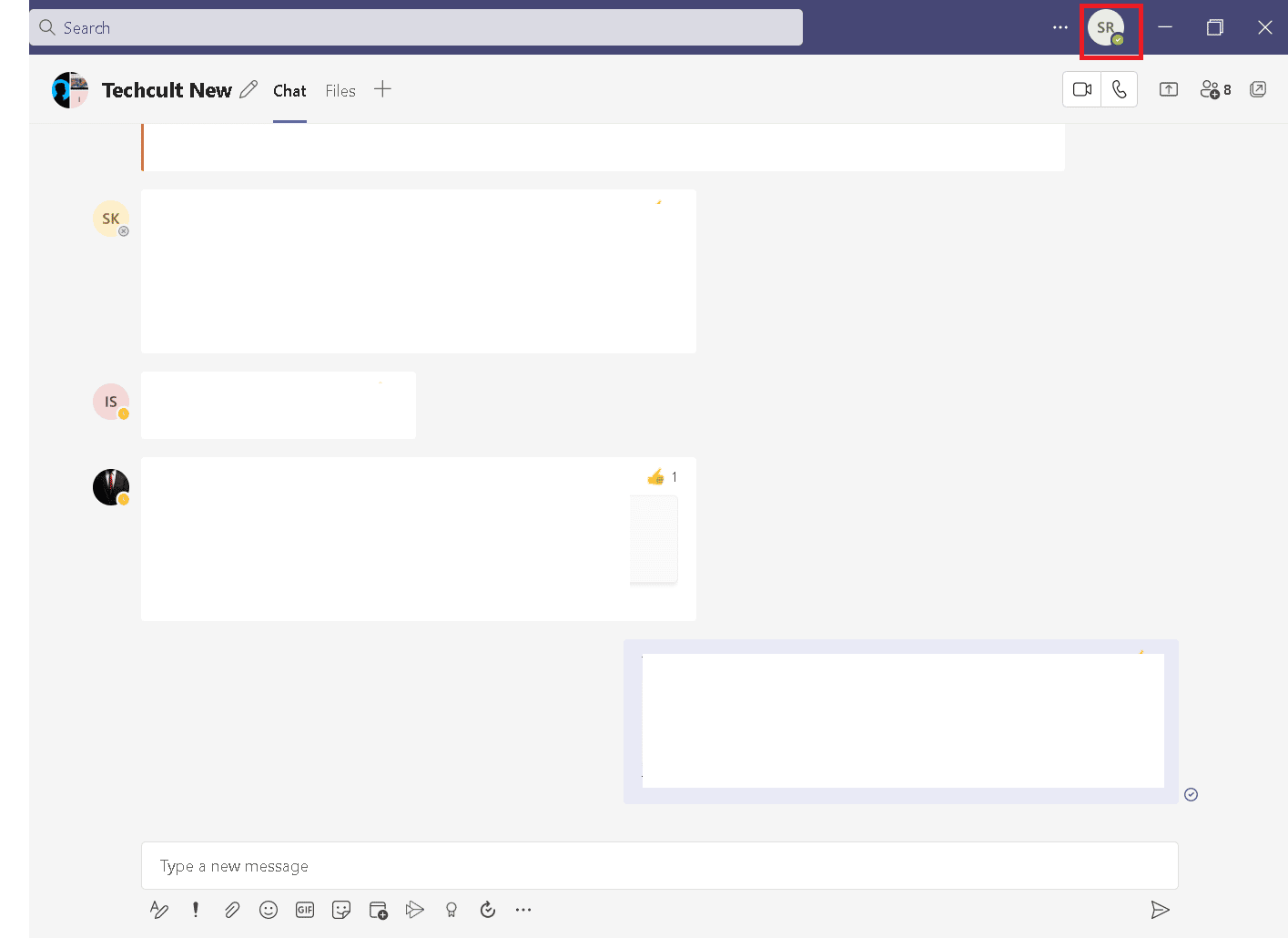1288x938 pixels.
Task: Click the message seen checkmark indicator
Action: 1191,795
